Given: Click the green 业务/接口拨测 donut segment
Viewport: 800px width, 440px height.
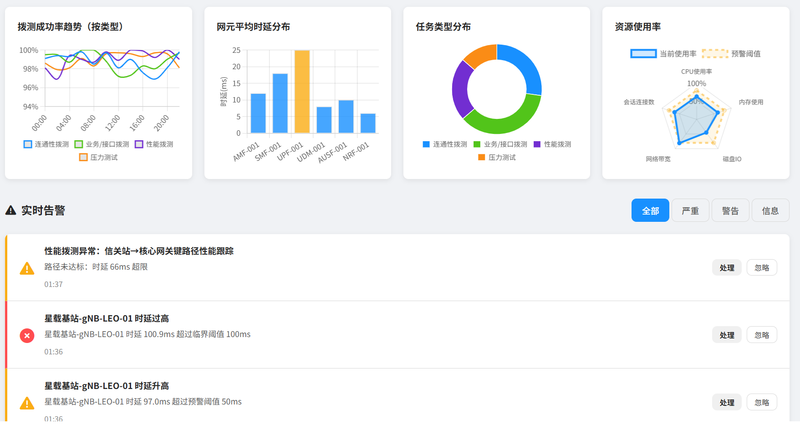Looking at the screenshot, I should [501, 116].
